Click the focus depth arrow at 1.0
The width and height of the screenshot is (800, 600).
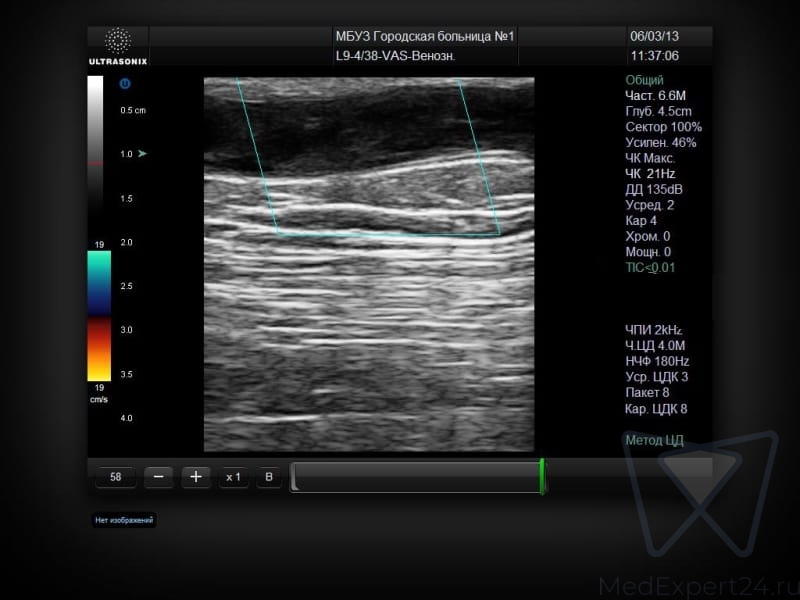pyautogui.click(x=142, y=154)
